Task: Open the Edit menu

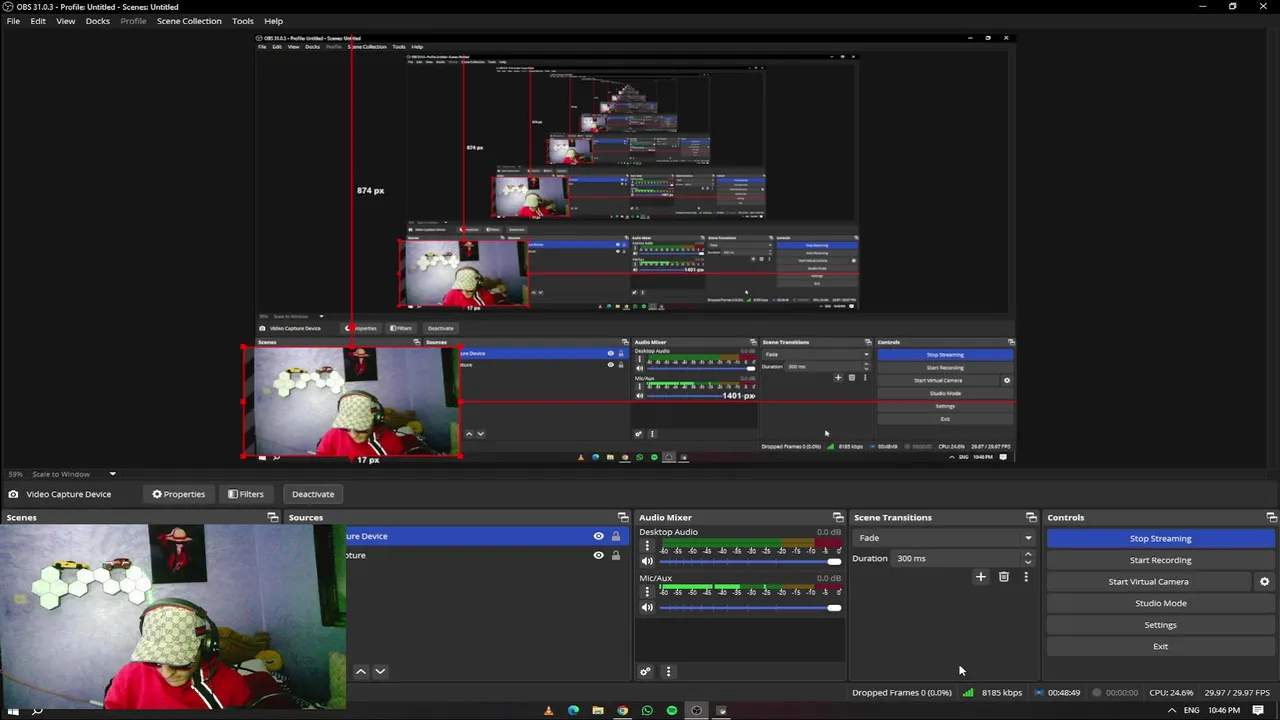Action: pyautogui.click(x=38, y=21)
